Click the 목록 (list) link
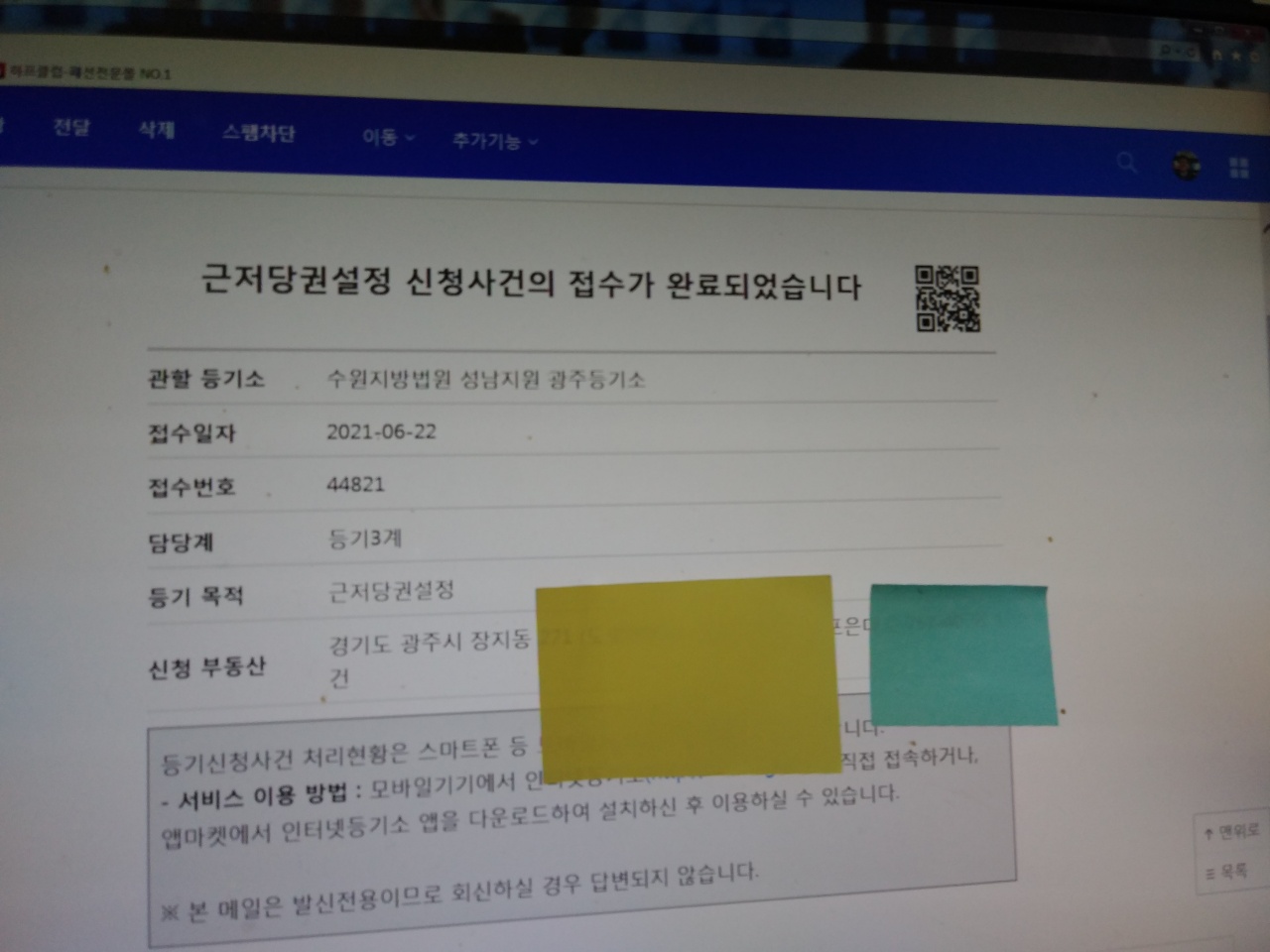 pyautogui.click(x=1226, y=872)
